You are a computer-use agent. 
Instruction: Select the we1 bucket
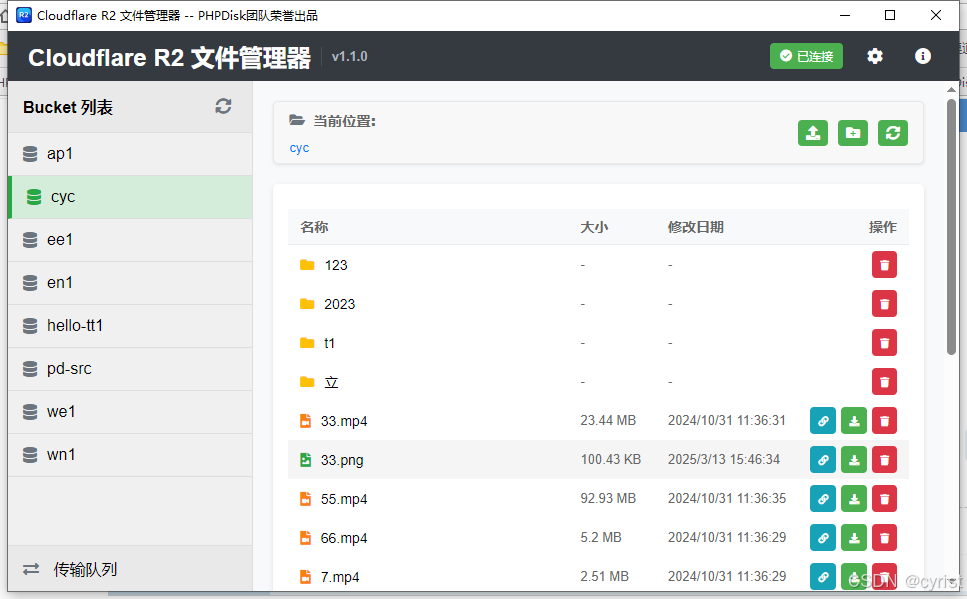[130, 411]
